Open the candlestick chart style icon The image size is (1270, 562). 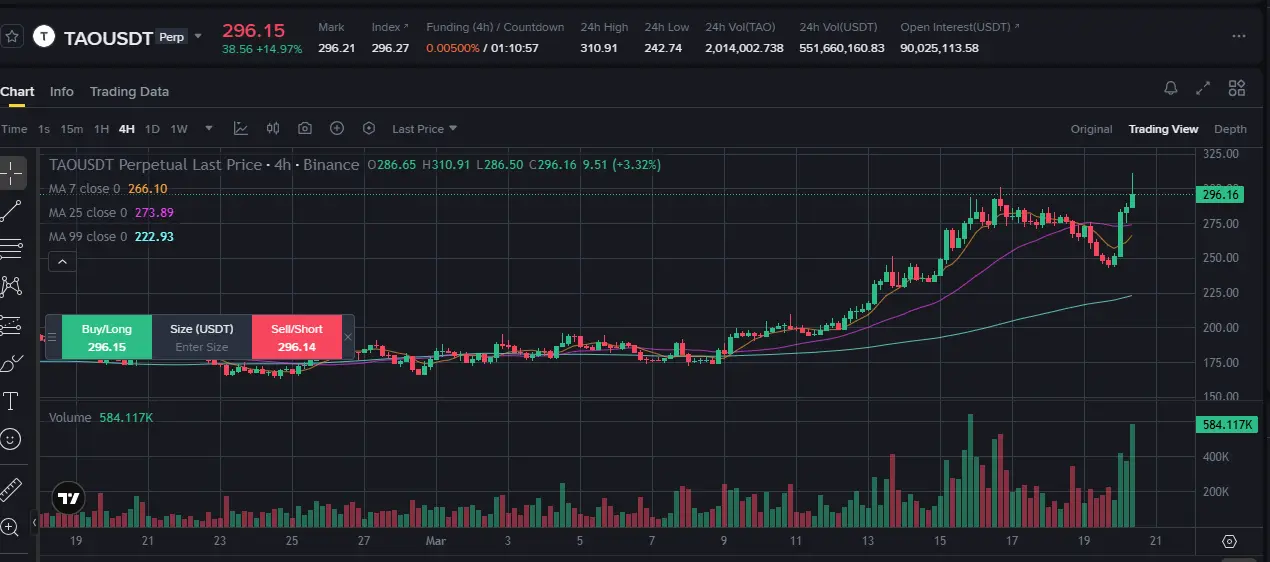coord(273,128)
